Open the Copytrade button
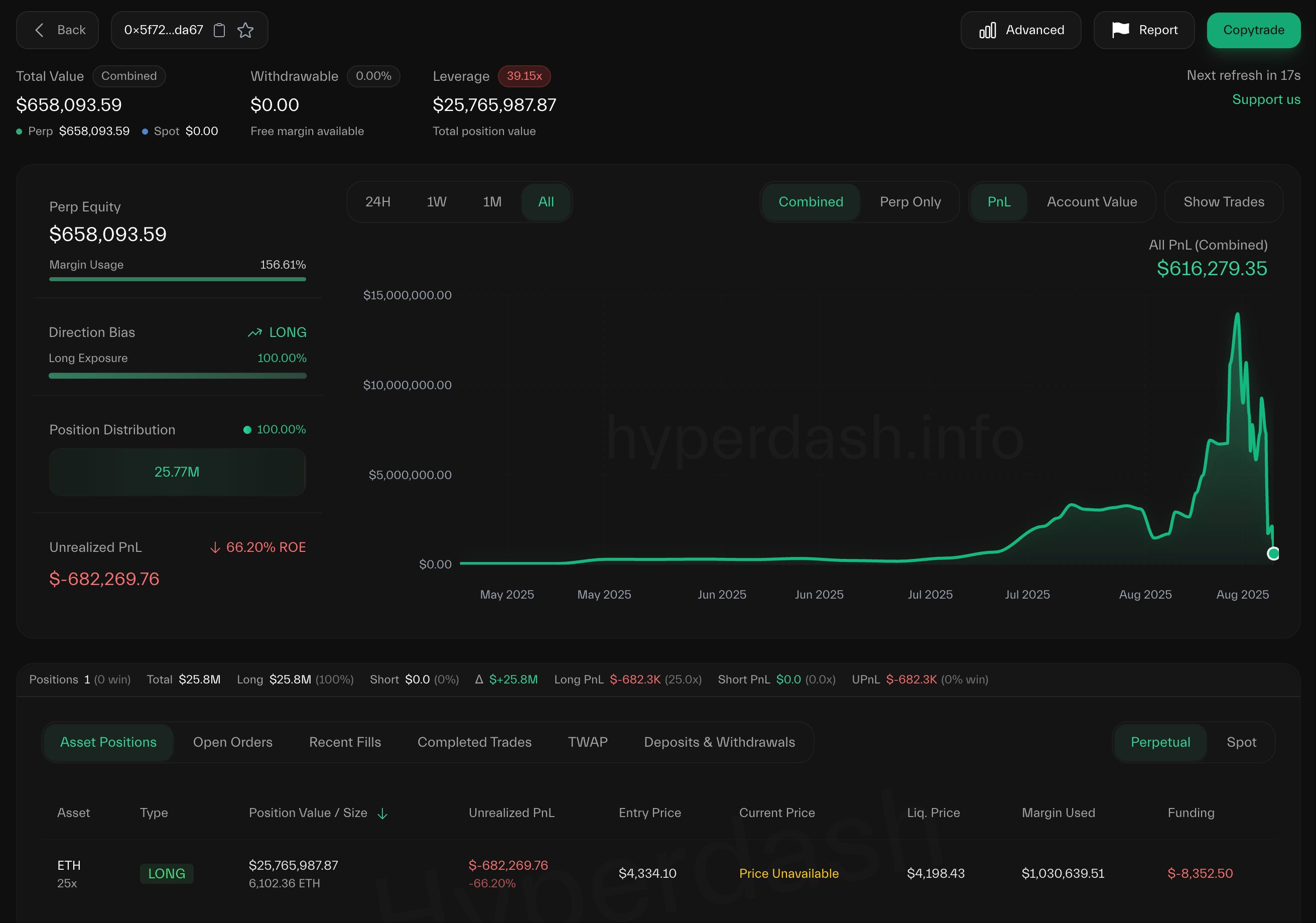This screenshot has height=923, width=1316. (x=1254, y=30)
